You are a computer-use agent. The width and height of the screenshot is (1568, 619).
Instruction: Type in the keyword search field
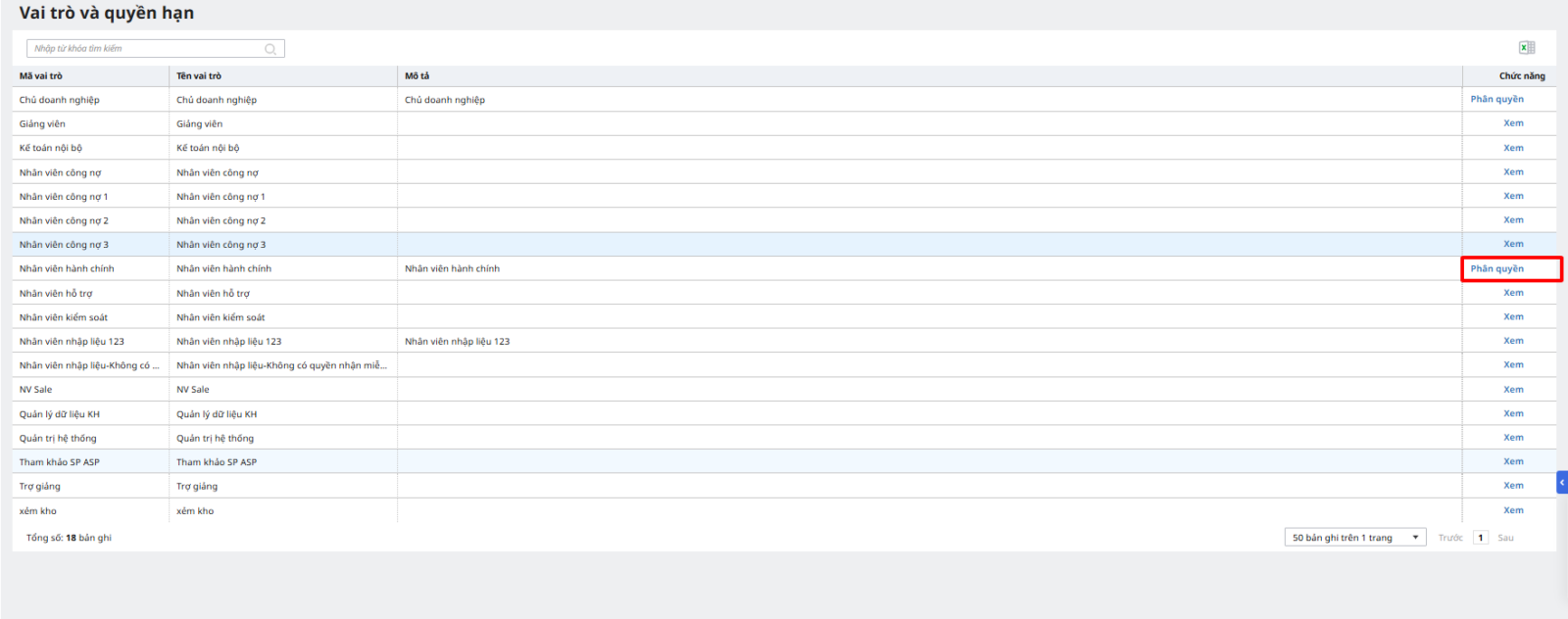coord(147,49)
